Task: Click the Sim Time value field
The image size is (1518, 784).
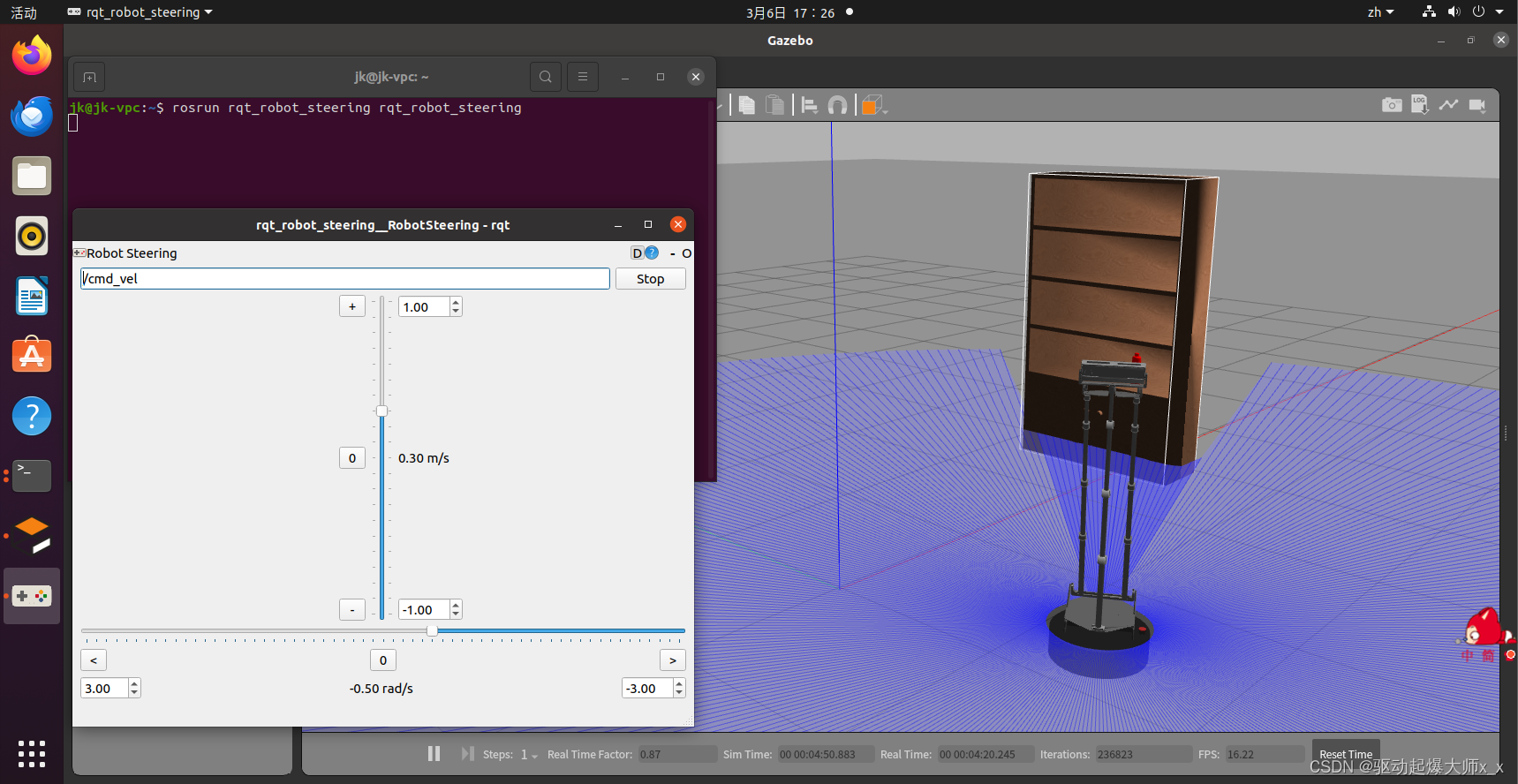Action: (x=826, y=755)
